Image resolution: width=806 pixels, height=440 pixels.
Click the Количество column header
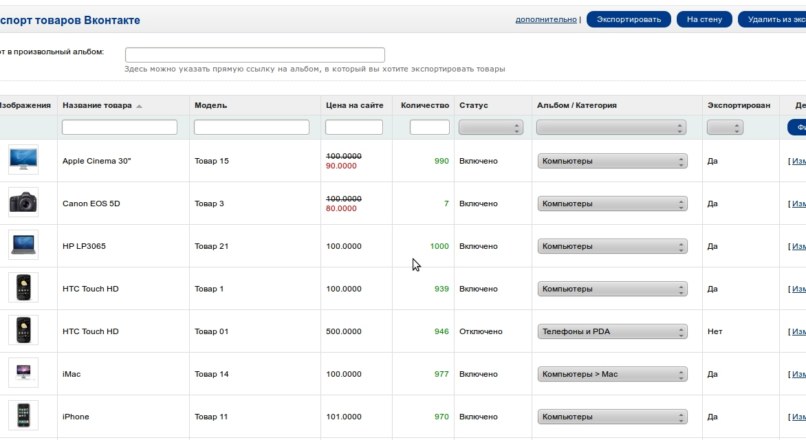(425, 105)
